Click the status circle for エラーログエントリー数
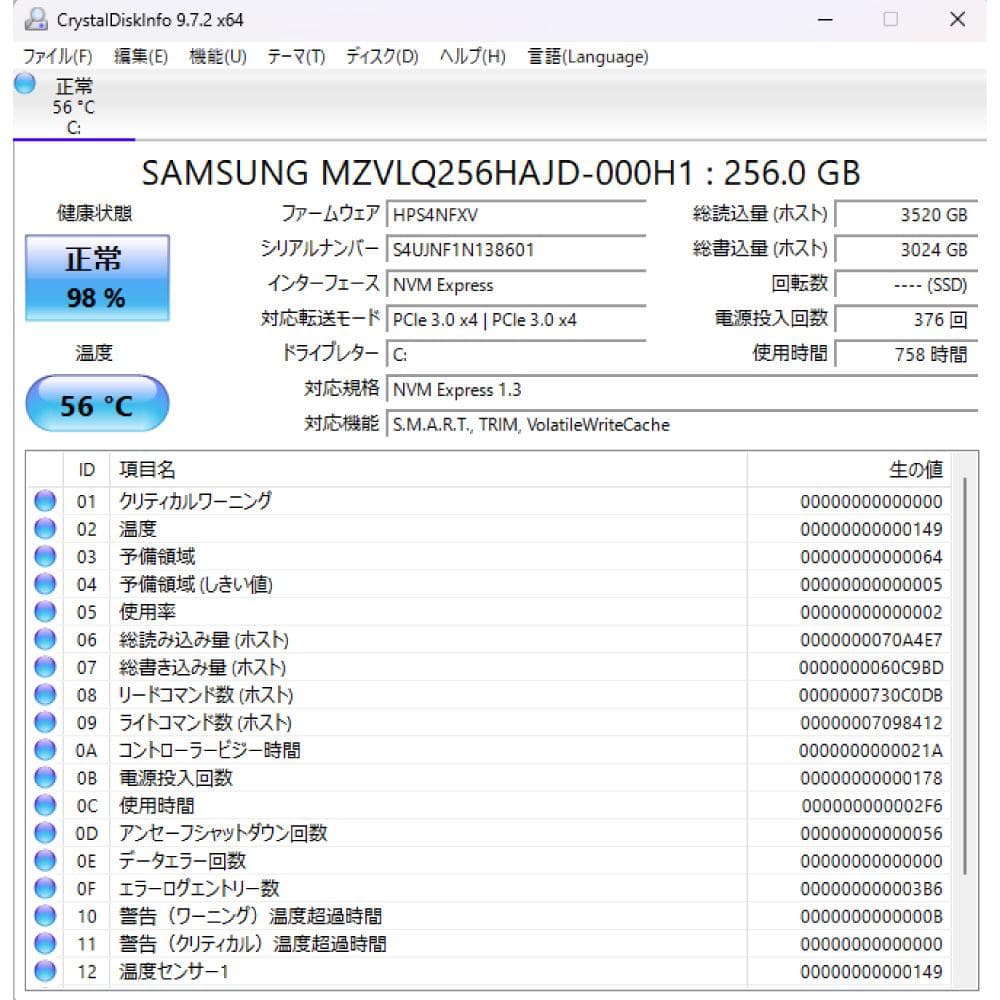1000x1000 pixels. (44, 888)
